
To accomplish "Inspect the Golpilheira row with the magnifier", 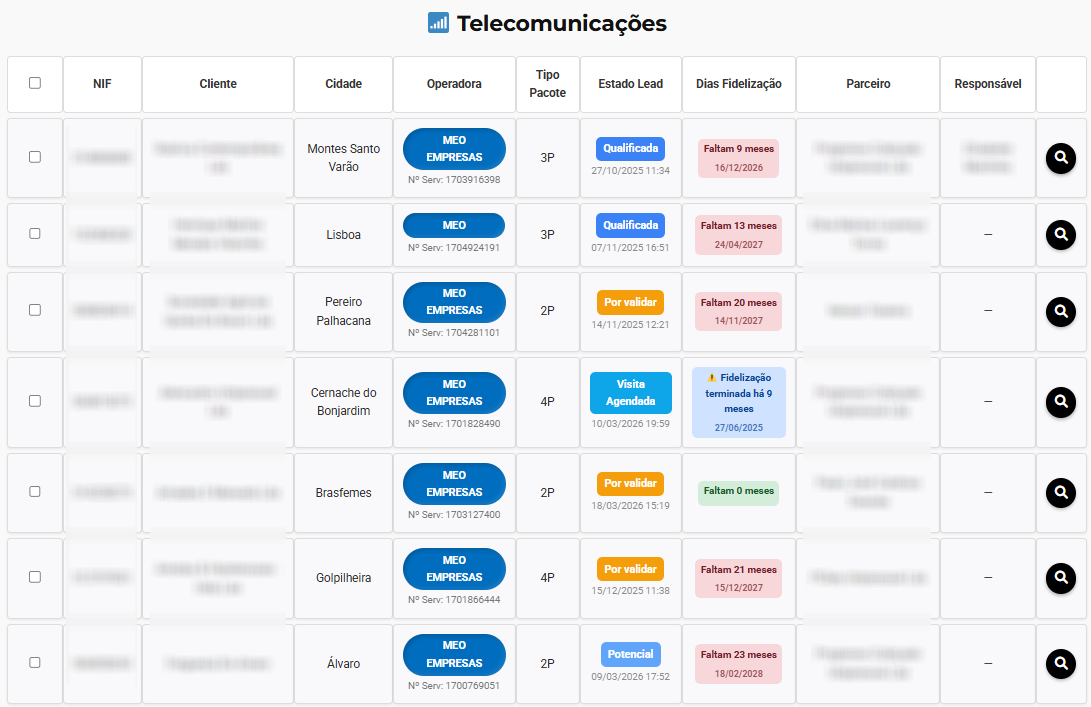I will point(1061,578).
